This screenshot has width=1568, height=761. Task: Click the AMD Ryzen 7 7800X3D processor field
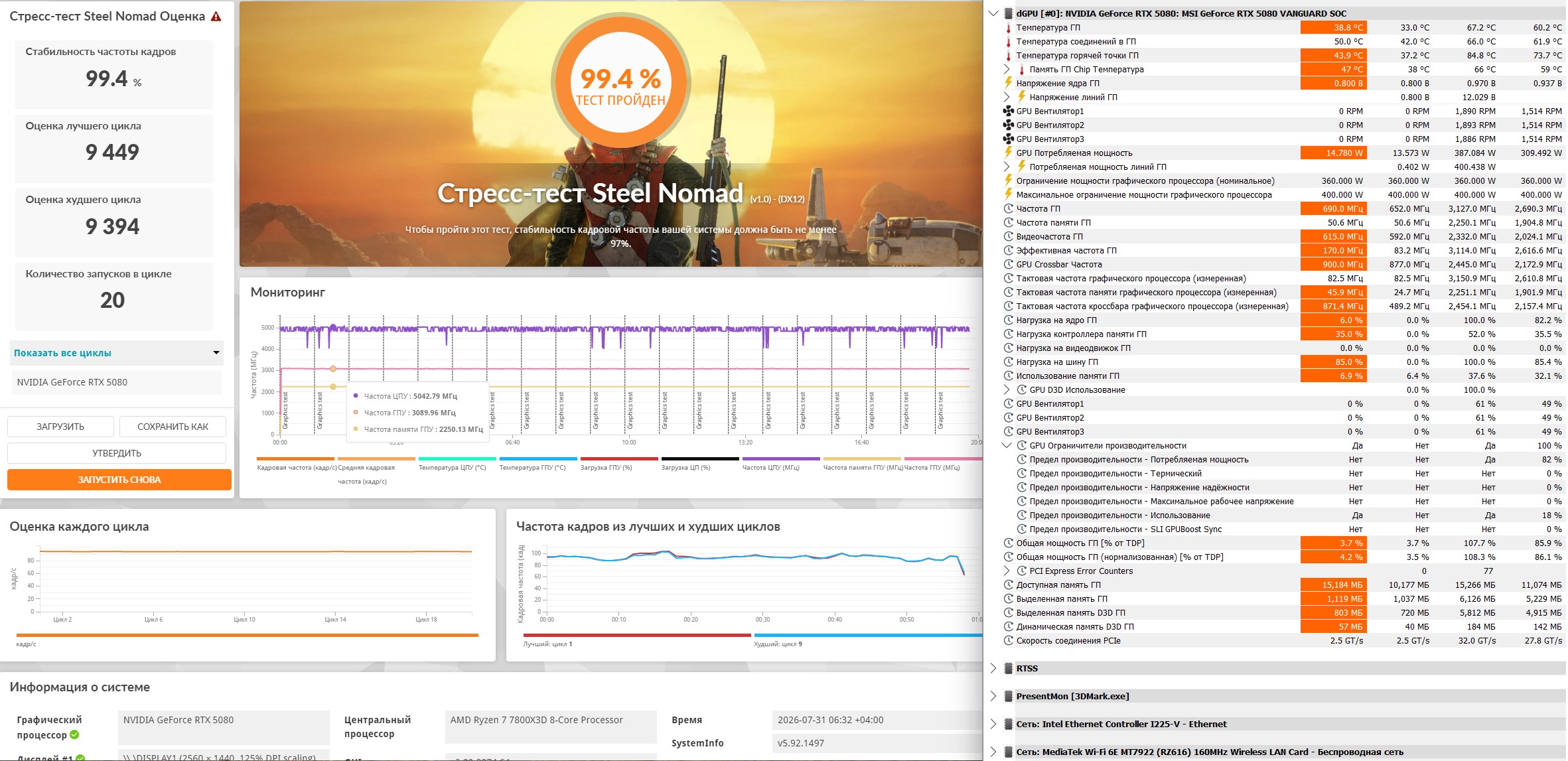point(551,727)
